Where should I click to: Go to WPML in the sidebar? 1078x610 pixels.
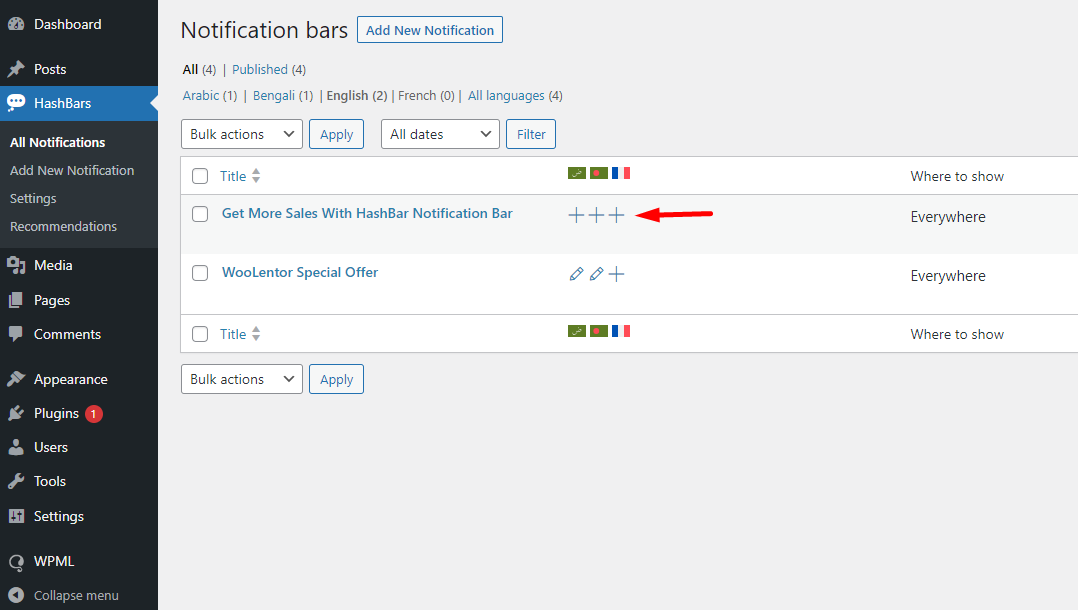click(x=54, y=561)
